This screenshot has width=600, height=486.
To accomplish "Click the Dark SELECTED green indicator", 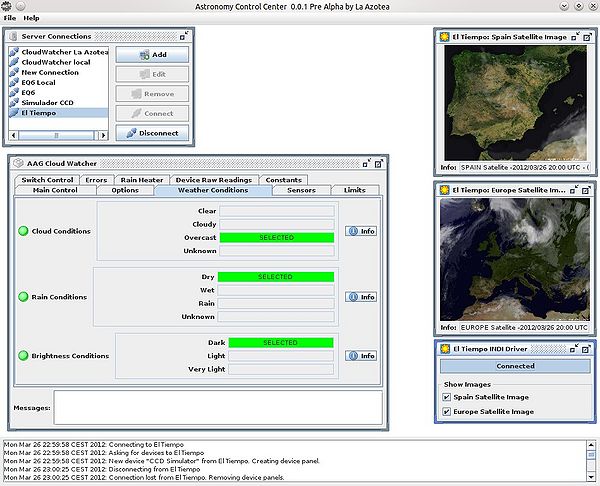I will click(281, 342).
